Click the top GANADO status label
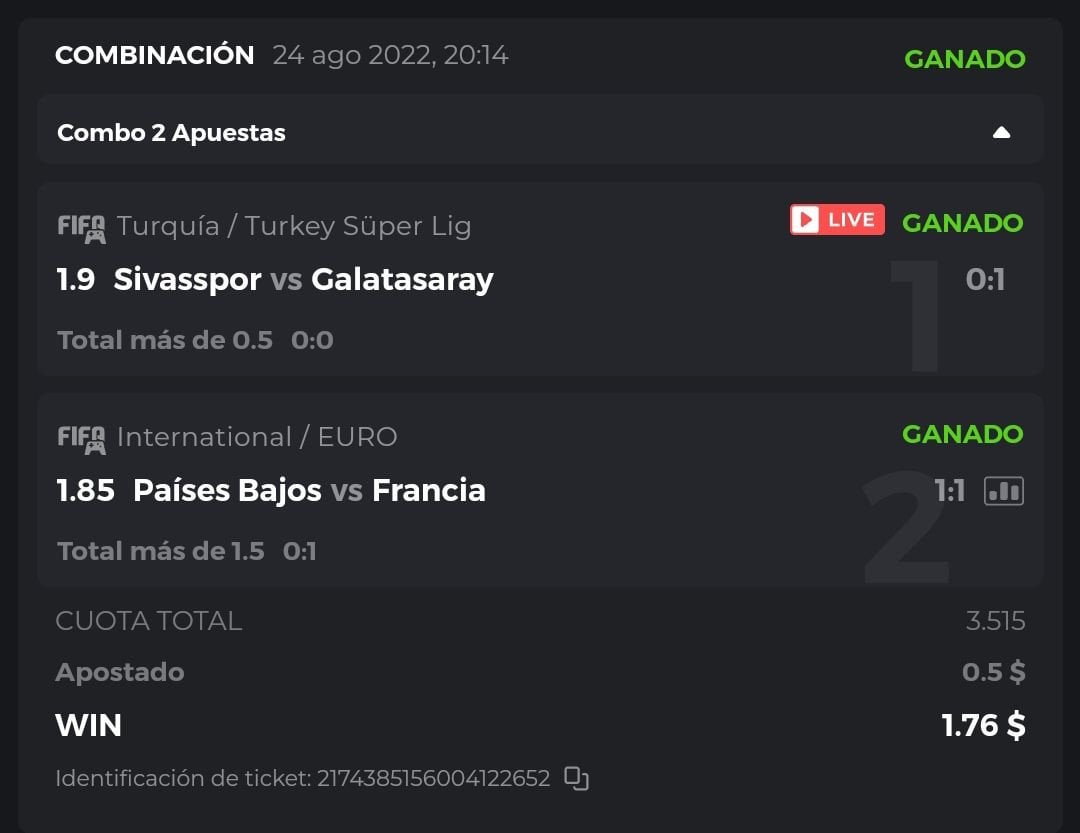 pyautogui.click(x=964, y=59)
